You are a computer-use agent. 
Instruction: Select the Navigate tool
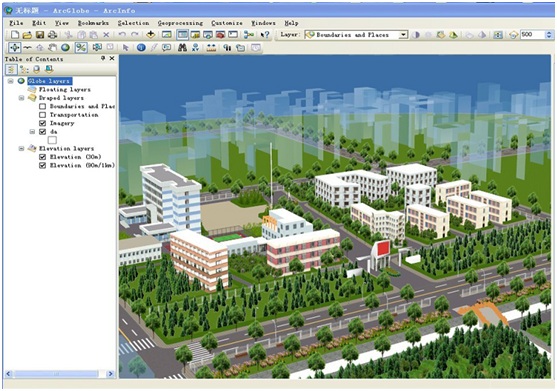[14, 48]
